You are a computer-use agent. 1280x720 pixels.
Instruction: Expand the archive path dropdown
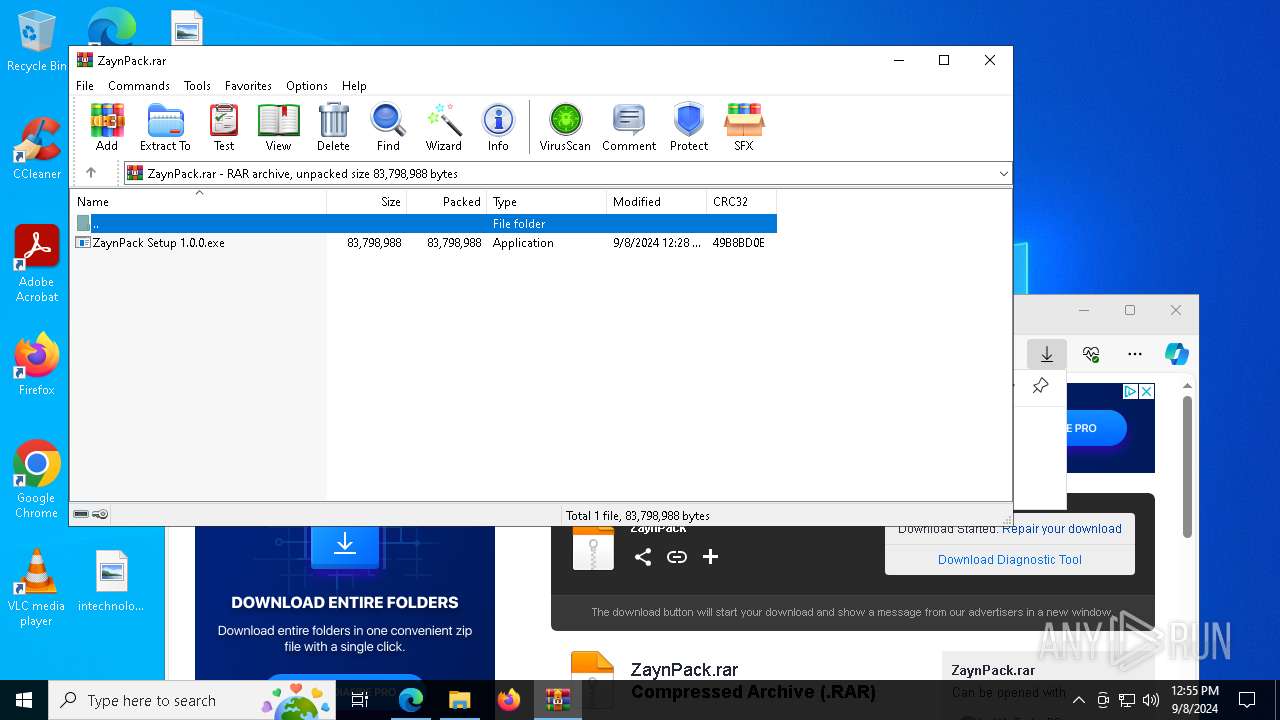[x=1003, y=174]
